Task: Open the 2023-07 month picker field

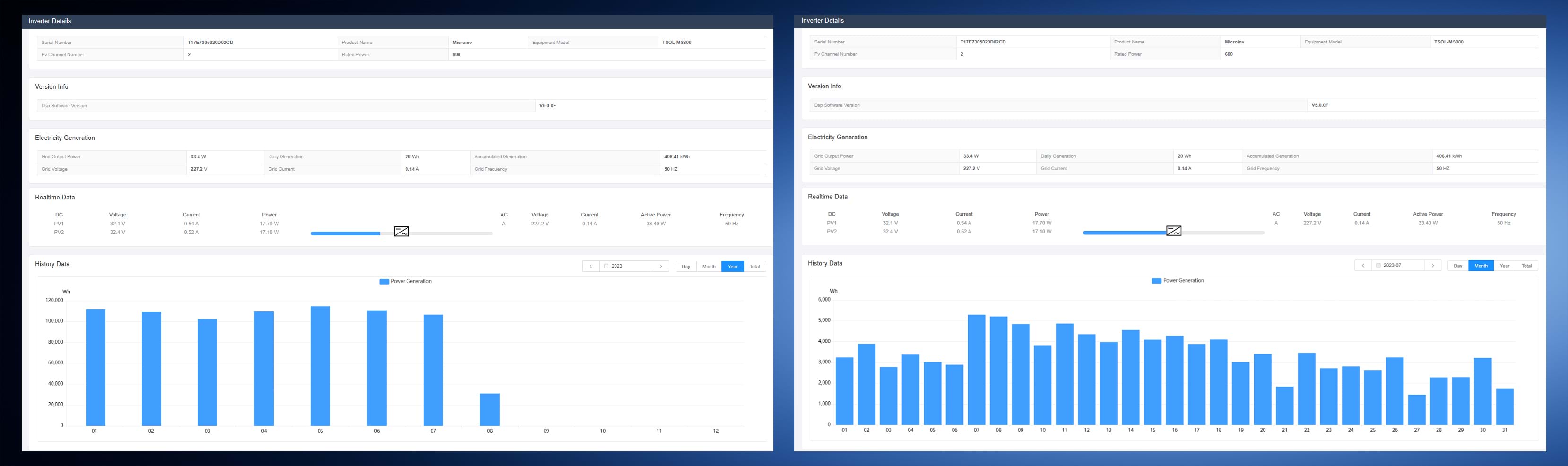Action: point(1400,266)
